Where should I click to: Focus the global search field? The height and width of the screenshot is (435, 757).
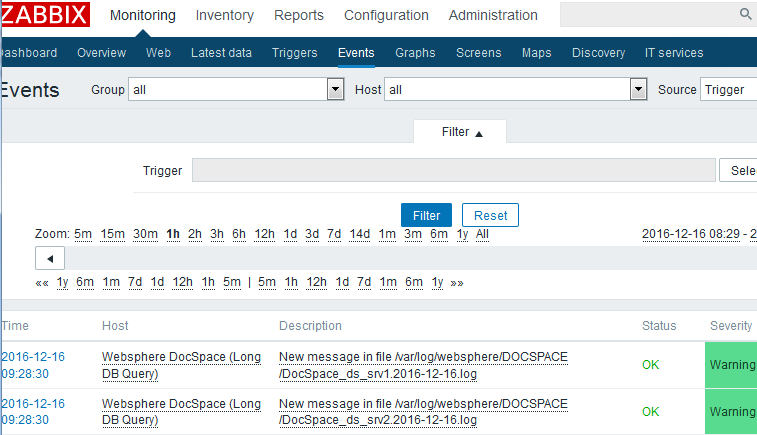[648, 14]
